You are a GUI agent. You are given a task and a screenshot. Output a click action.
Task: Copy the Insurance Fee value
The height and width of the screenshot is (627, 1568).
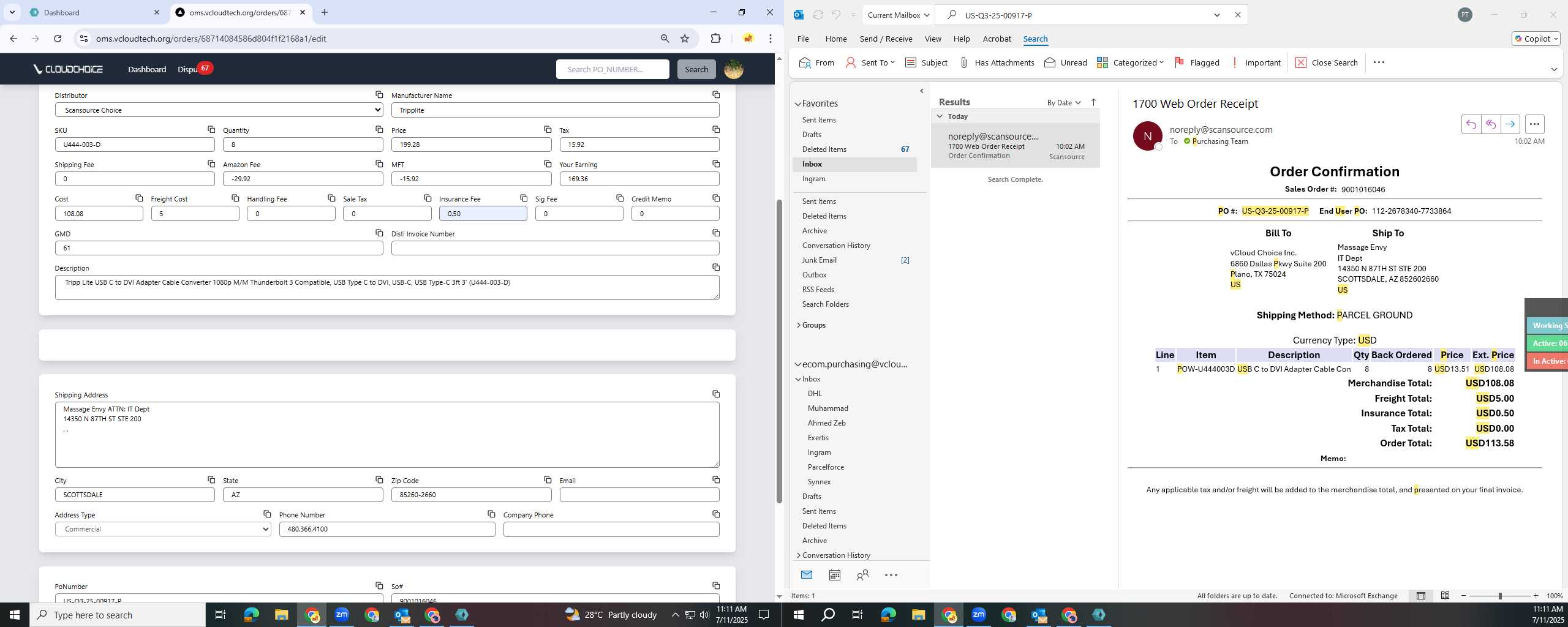pyautogui.click(x=524, y=198)
